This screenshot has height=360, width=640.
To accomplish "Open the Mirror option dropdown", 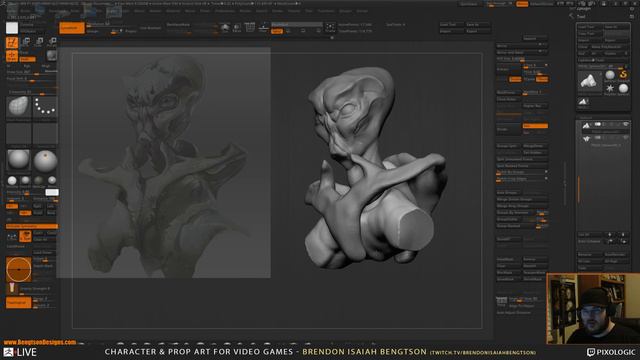I will (522, 45).
